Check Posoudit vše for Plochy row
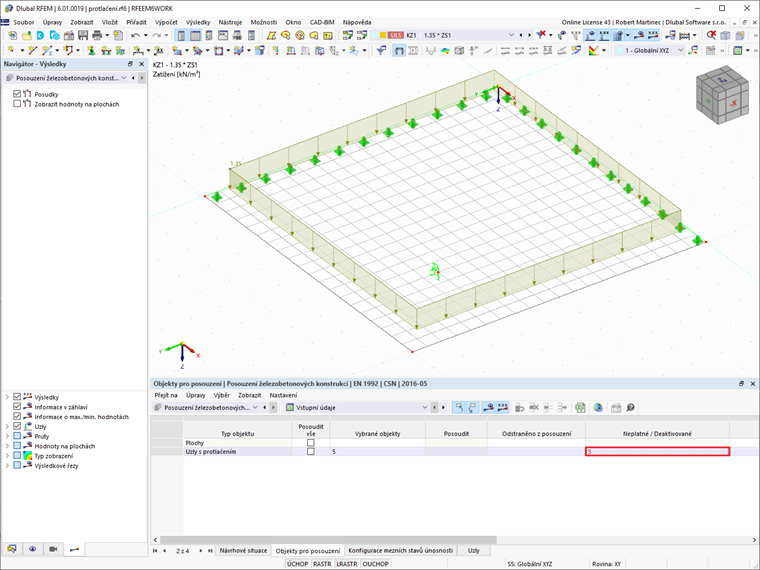The width and height of the screenshot is (760, 570). click(x=311, y=443)
